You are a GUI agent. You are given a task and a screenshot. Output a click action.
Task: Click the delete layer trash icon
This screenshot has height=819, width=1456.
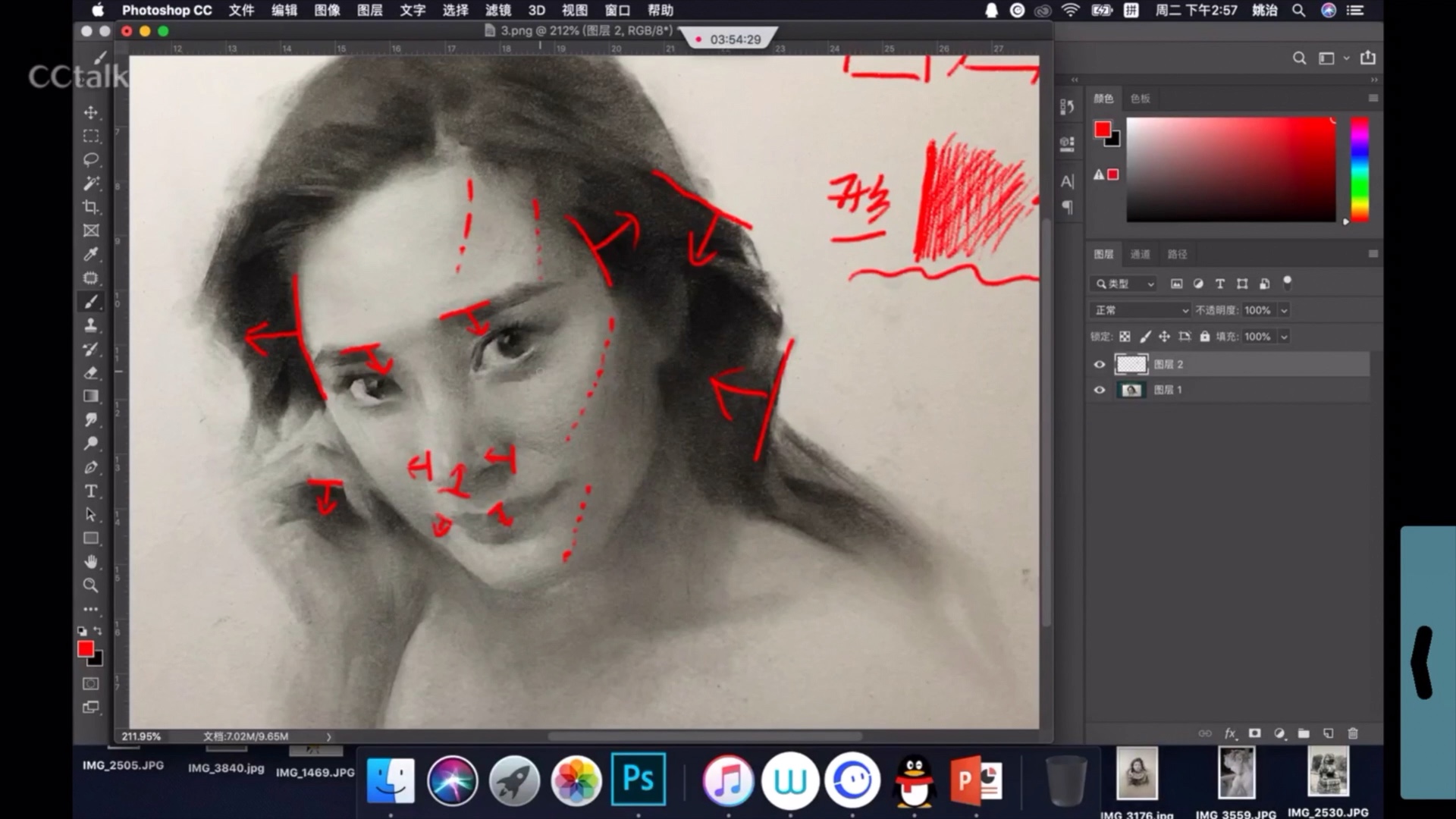1353,733
